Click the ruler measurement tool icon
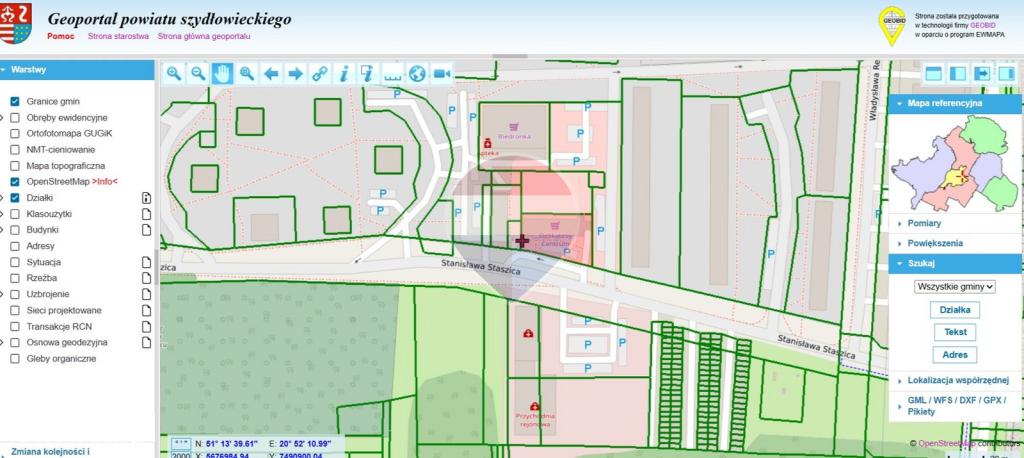The height and width of the screenshot is (458, 1024). click(393, 73)
